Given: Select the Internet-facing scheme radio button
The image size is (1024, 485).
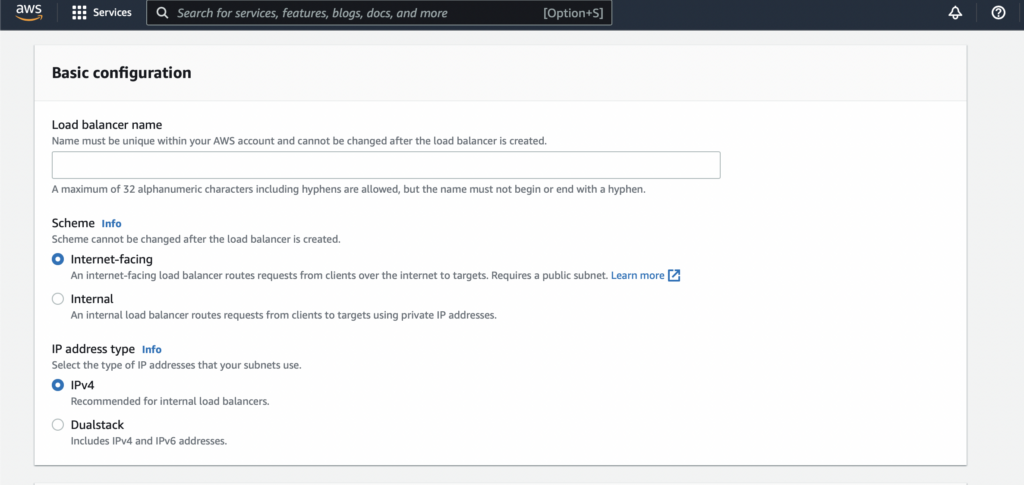Looking at the screenshot, I should point(58,259).
